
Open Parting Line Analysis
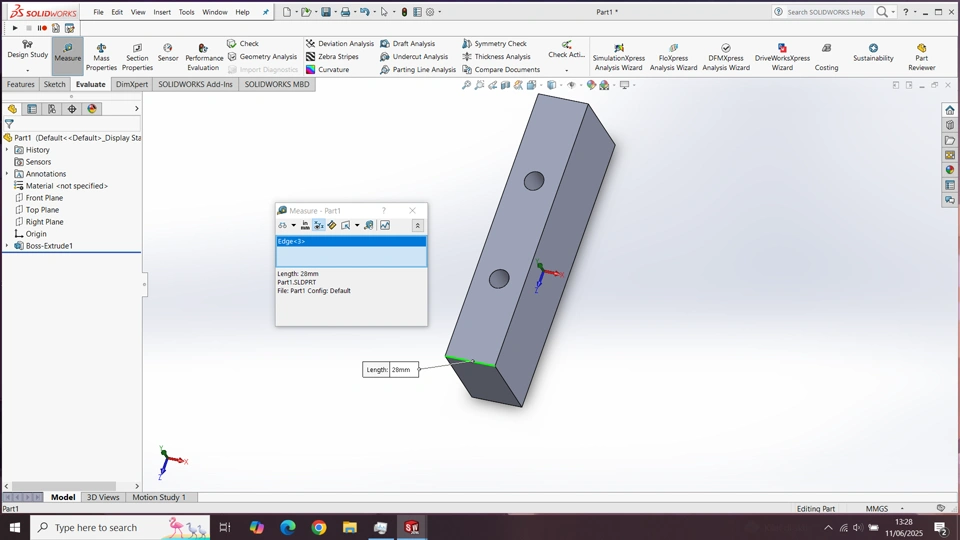[418, 69]
